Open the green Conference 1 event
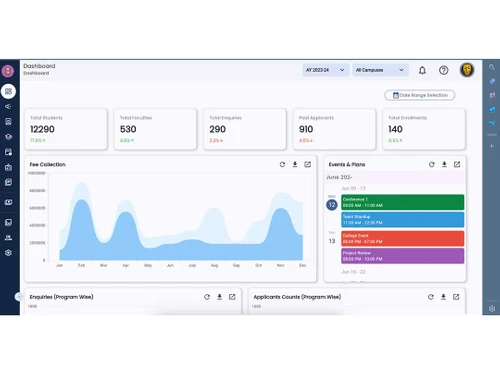 [x=403, y=202]
